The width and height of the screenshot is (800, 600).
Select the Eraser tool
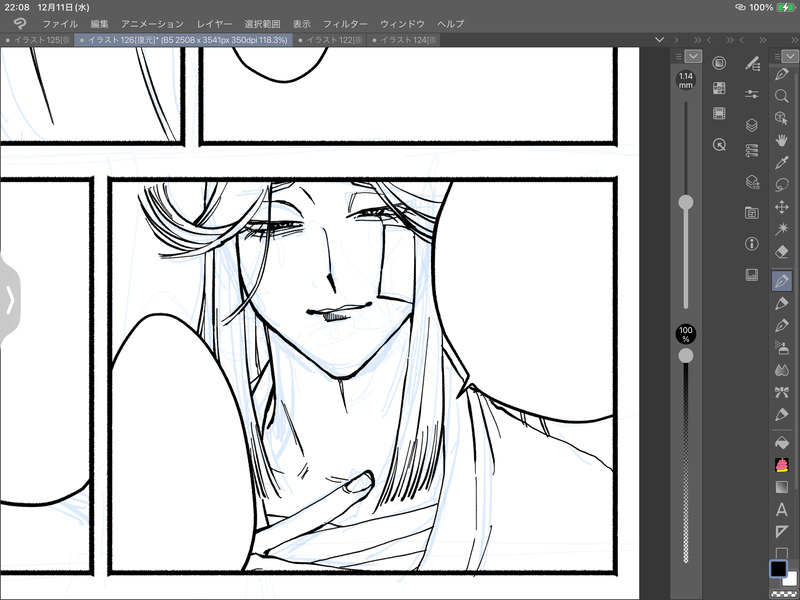pos(782,252)
